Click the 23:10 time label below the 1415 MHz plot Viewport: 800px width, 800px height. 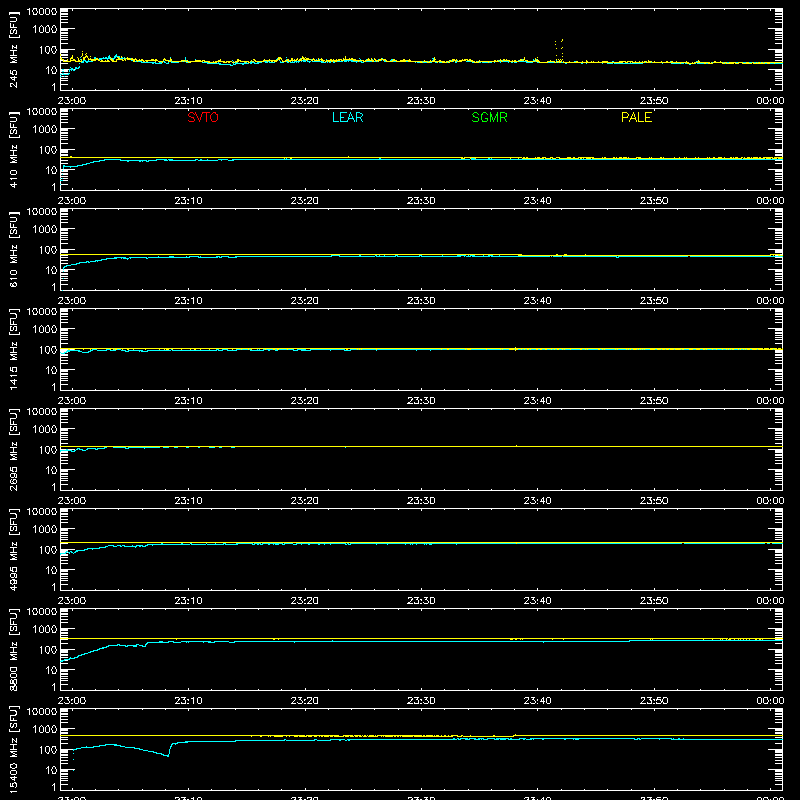click(x=188, y=401)
